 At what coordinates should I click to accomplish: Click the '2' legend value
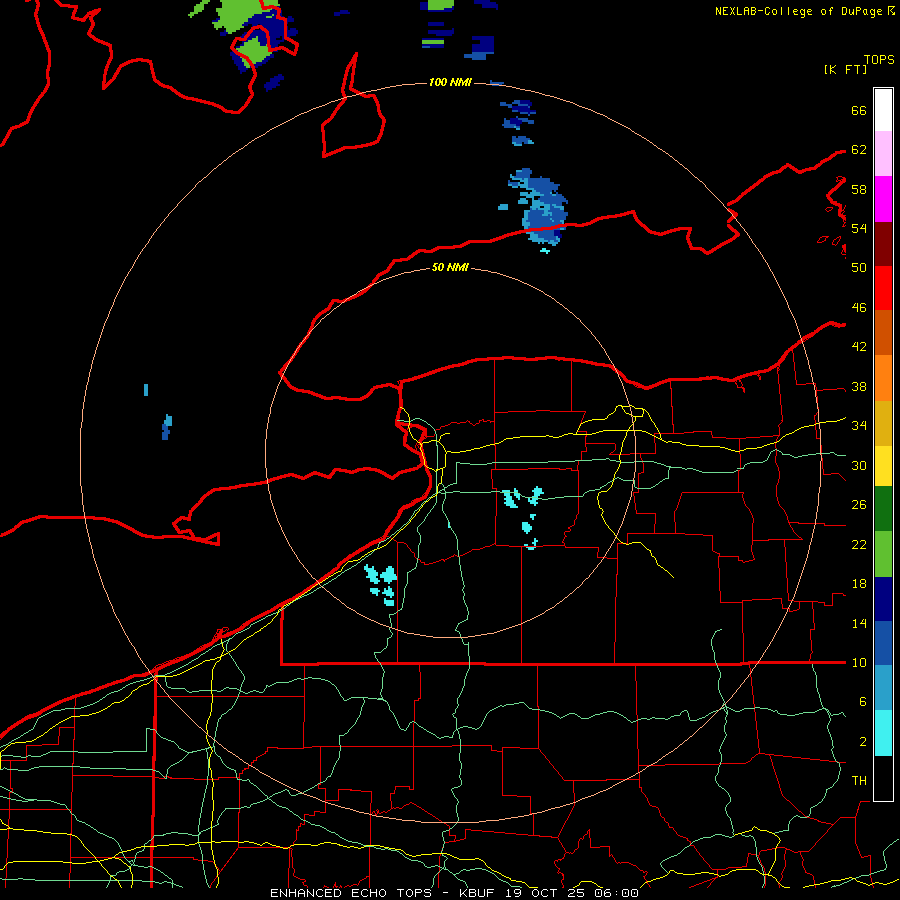pyautogui.click(x=862, y=741)
